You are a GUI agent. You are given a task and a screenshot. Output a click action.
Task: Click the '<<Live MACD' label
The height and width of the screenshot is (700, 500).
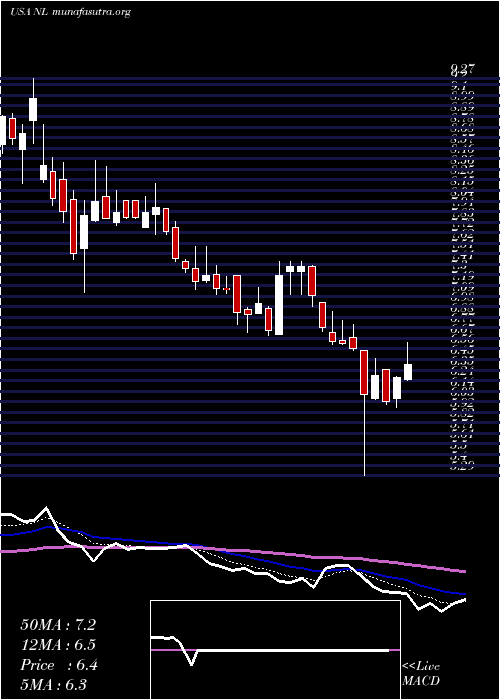421,673
